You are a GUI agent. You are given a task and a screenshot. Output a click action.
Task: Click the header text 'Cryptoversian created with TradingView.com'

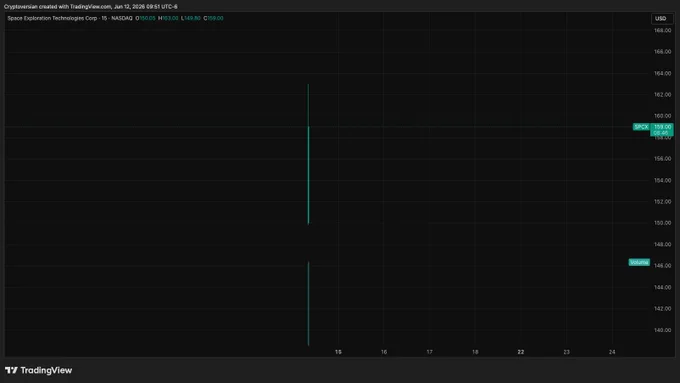(58, 7)
